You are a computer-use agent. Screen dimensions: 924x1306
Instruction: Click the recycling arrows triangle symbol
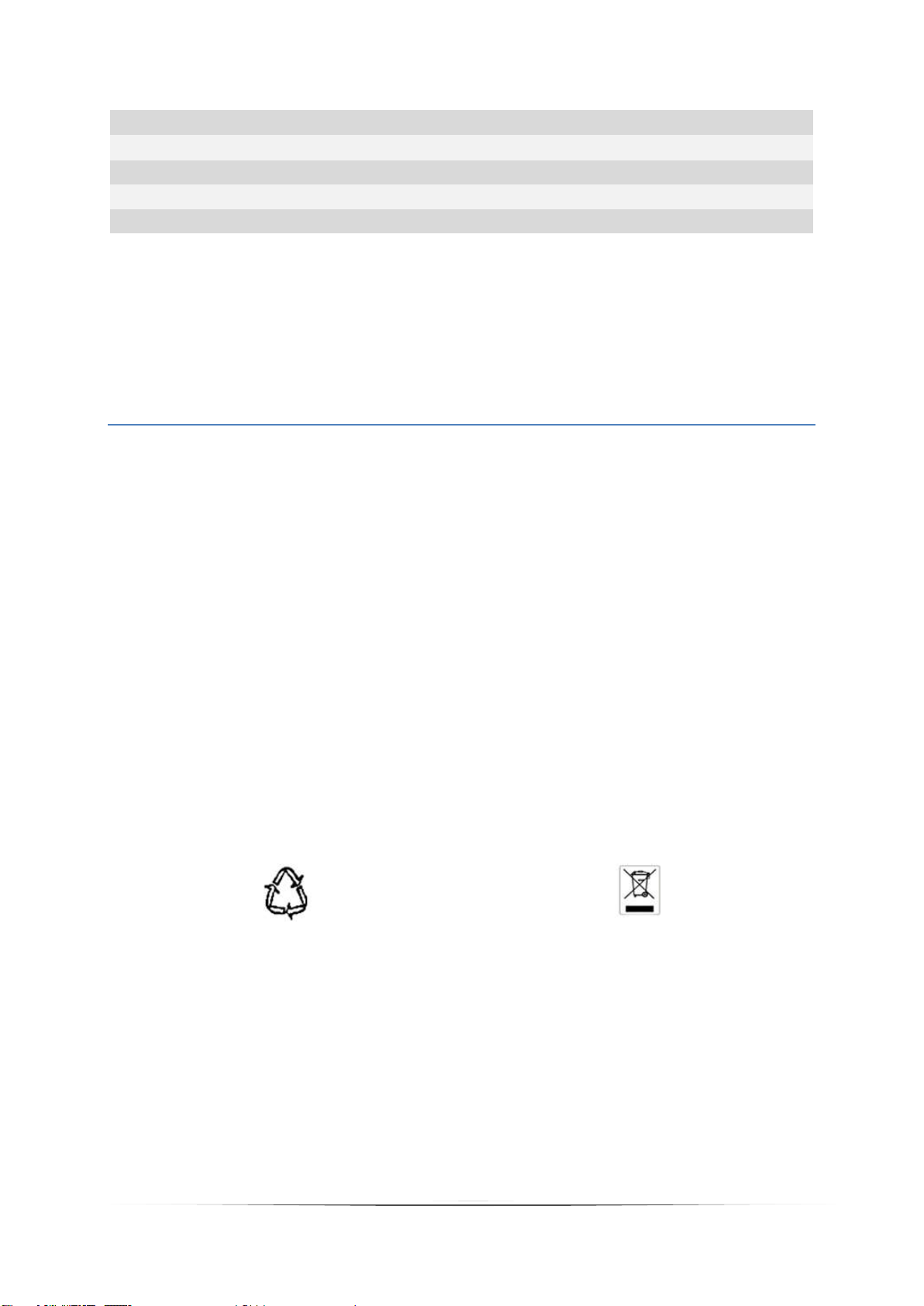287,891
